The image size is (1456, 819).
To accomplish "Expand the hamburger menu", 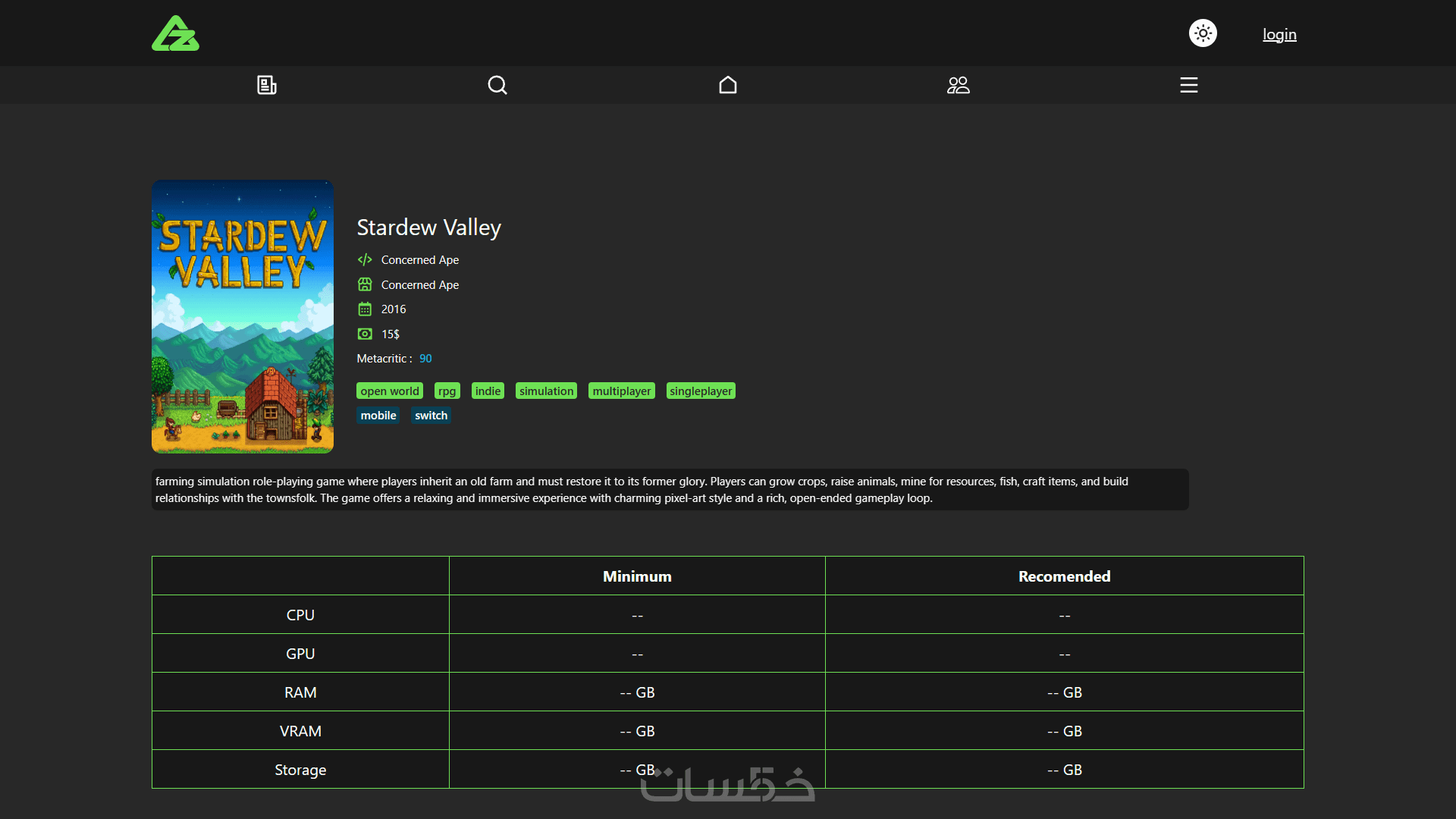I will (x=1189, y=85).
